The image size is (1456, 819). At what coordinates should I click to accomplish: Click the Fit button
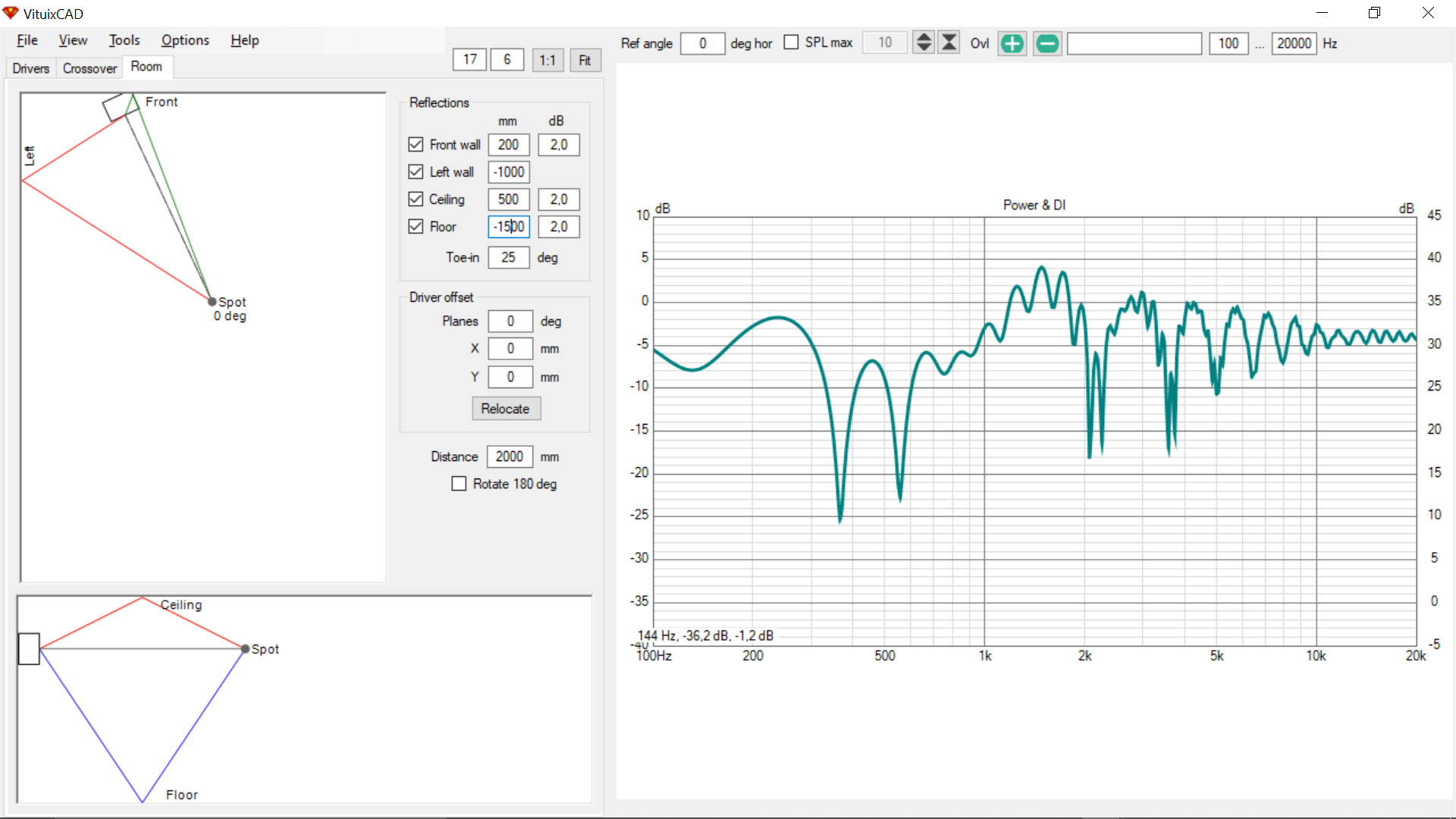coord(585,60)
